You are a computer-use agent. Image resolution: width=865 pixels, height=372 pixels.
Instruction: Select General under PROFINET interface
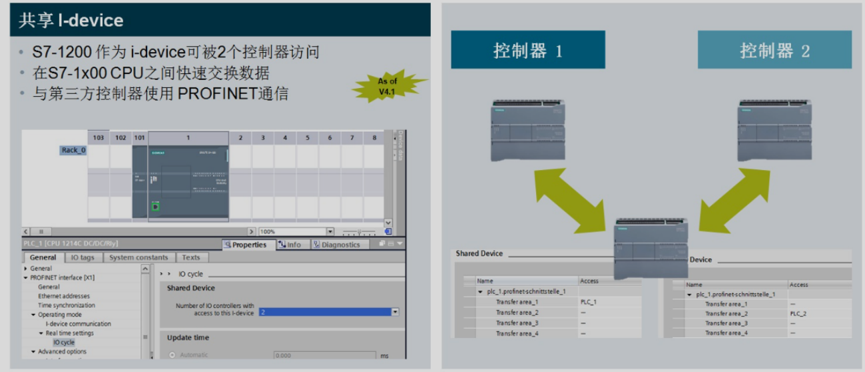click(49, 287)
